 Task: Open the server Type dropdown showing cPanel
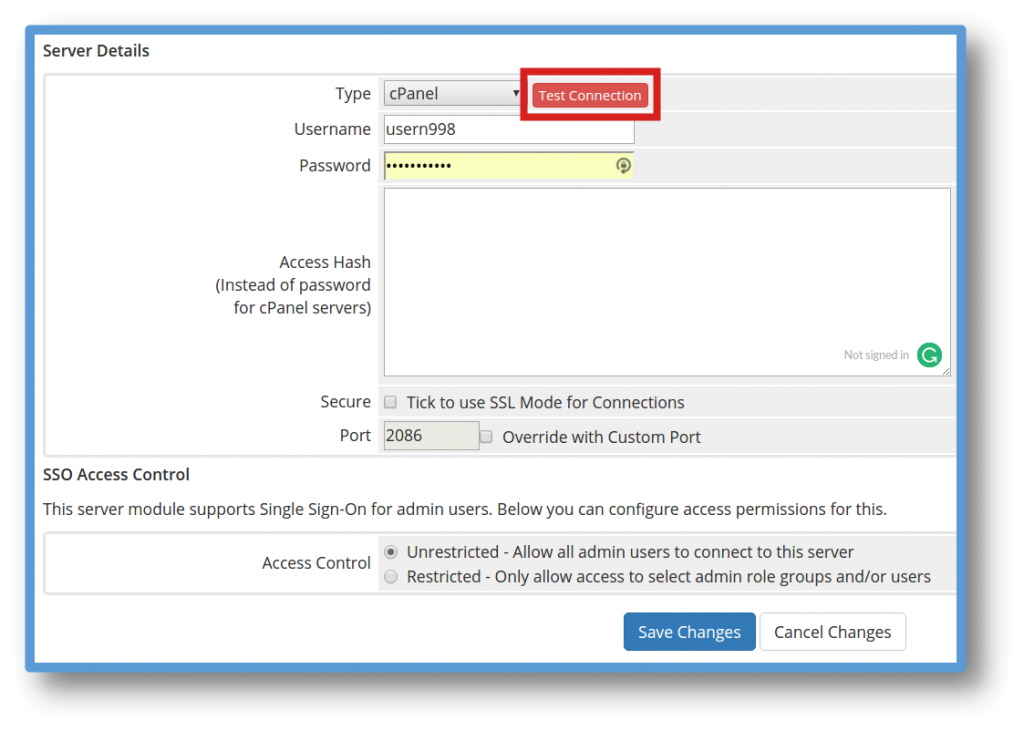click(453, 94)
